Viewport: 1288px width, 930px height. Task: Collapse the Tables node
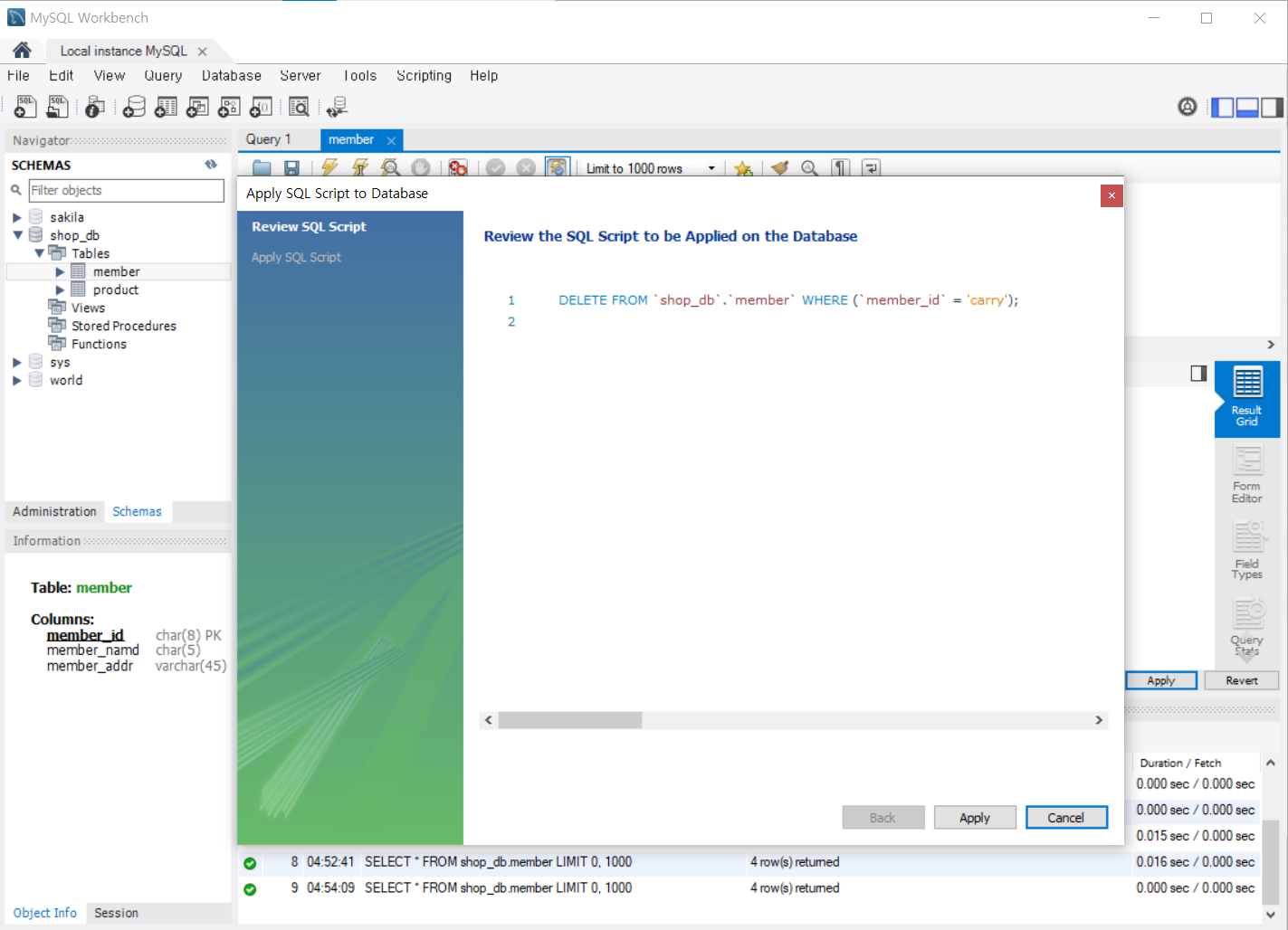click(x=39, y=253)
